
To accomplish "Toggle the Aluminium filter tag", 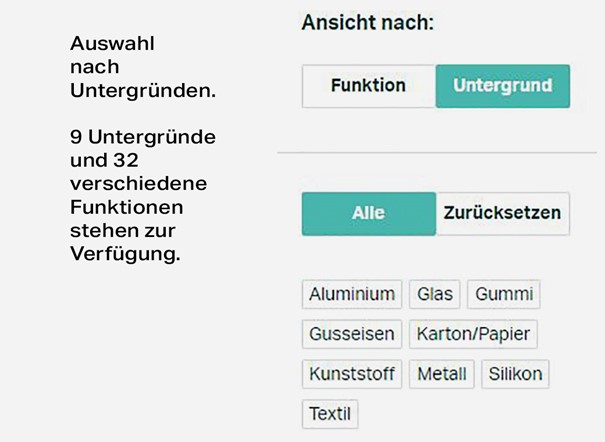I will click(352, 294).
